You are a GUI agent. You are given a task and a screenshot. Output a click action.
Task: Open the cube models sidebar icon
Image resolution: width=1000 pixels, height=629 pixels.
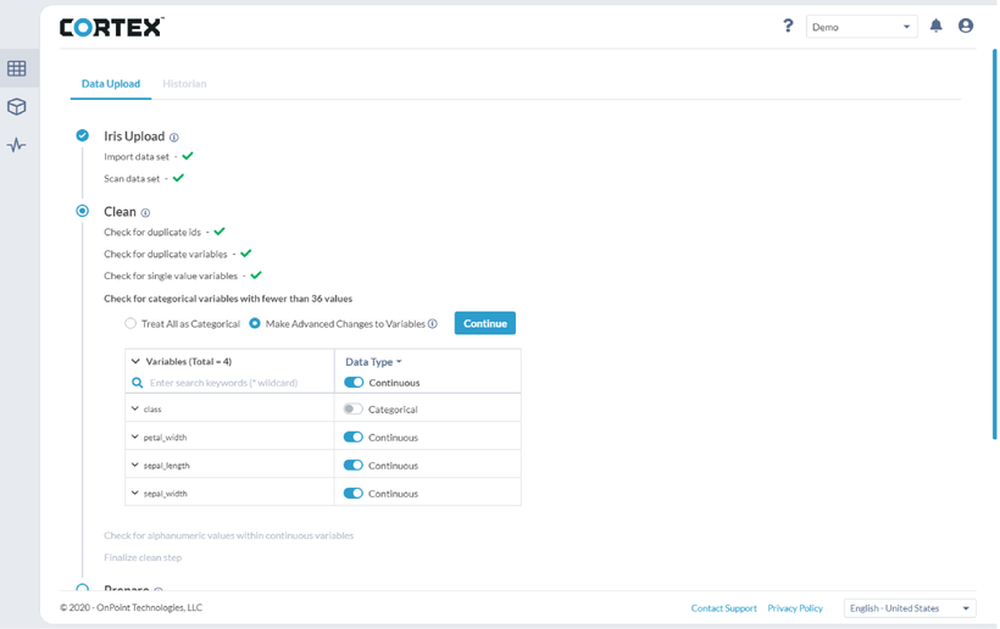point(17,107)
